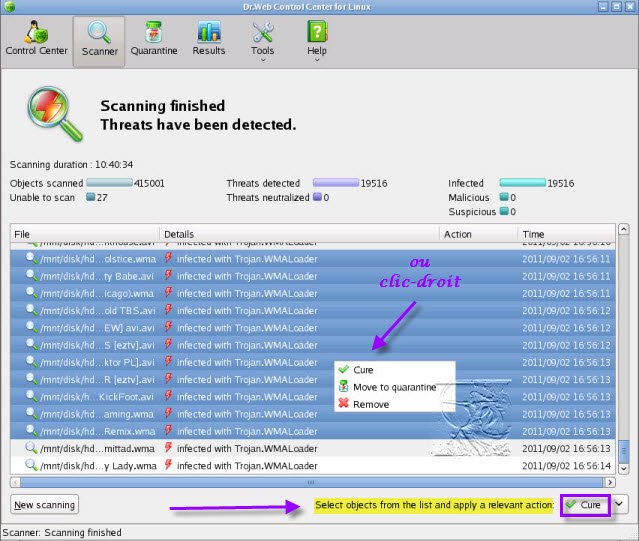639x541 pixels.
Task: Click the green check icon beside Cure
Action: pyautogui.click(x=344, y=369)
